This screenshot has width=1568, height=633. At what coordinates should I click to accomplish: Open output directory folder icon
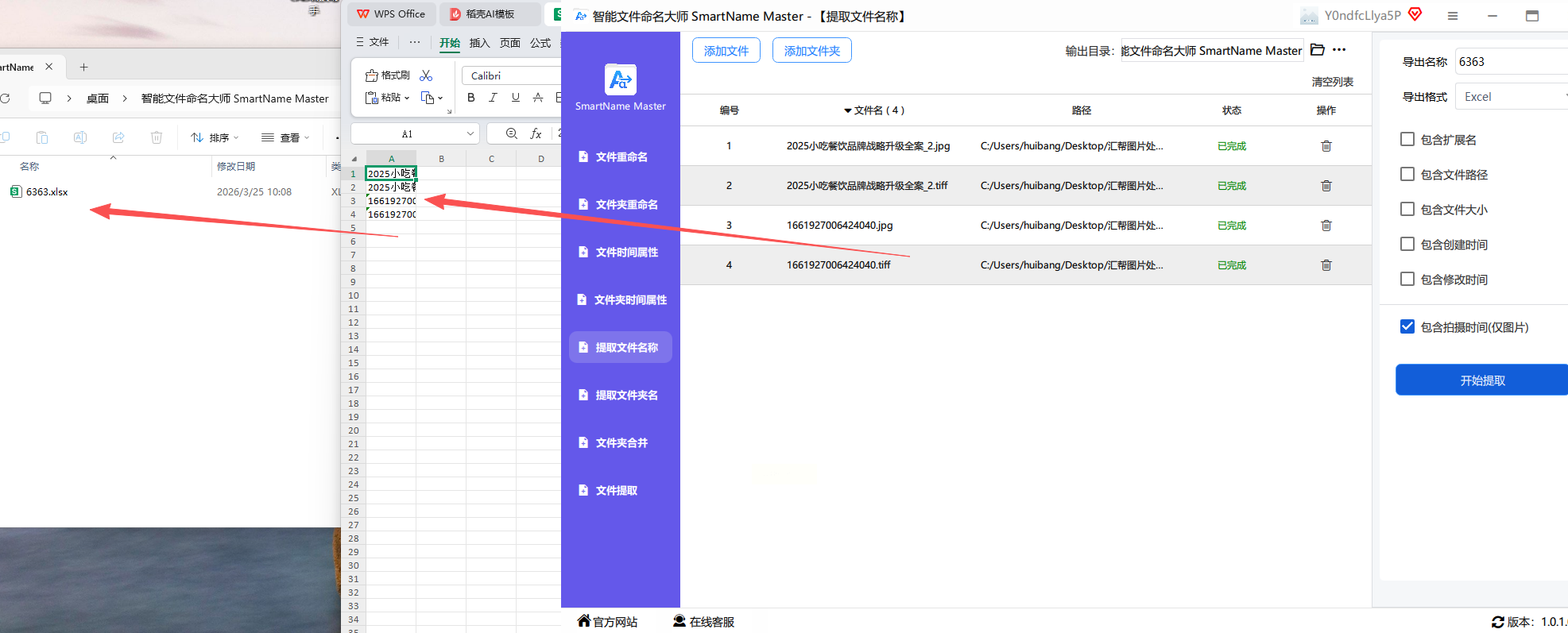1317,50
